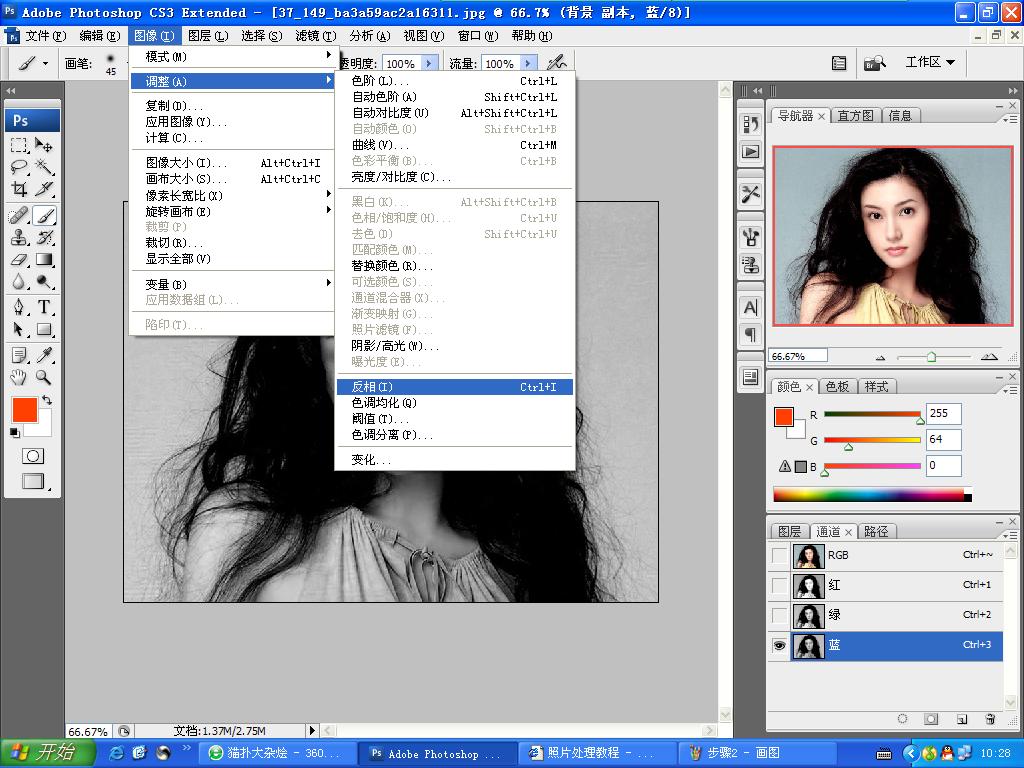Delete current channel trash icon
The width and height of the screenshot is (1024, 768).
pyautogui.click(x=990, y=719)
